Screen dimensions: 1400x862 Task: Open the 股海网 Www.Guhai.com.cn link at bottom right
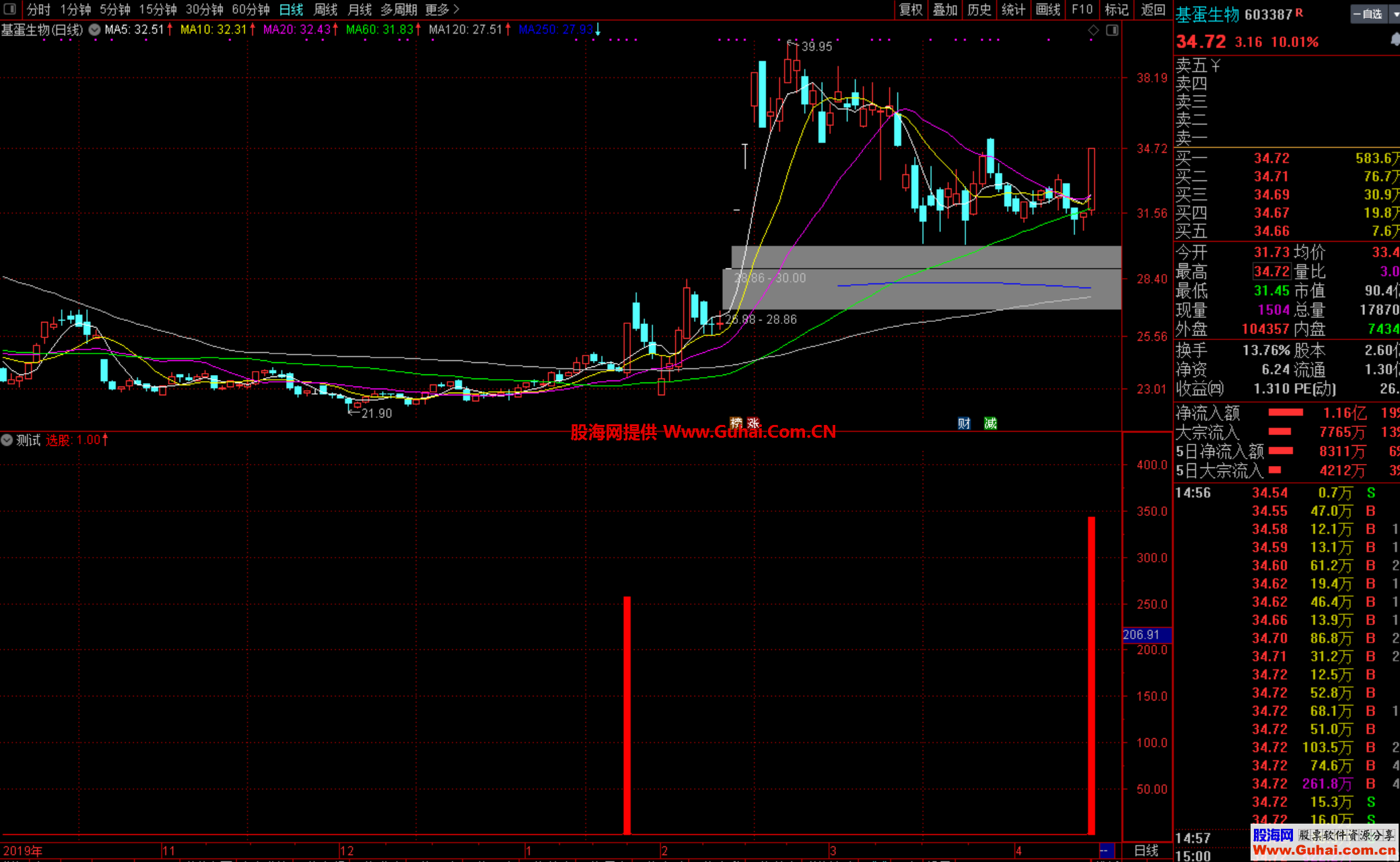1324,842
